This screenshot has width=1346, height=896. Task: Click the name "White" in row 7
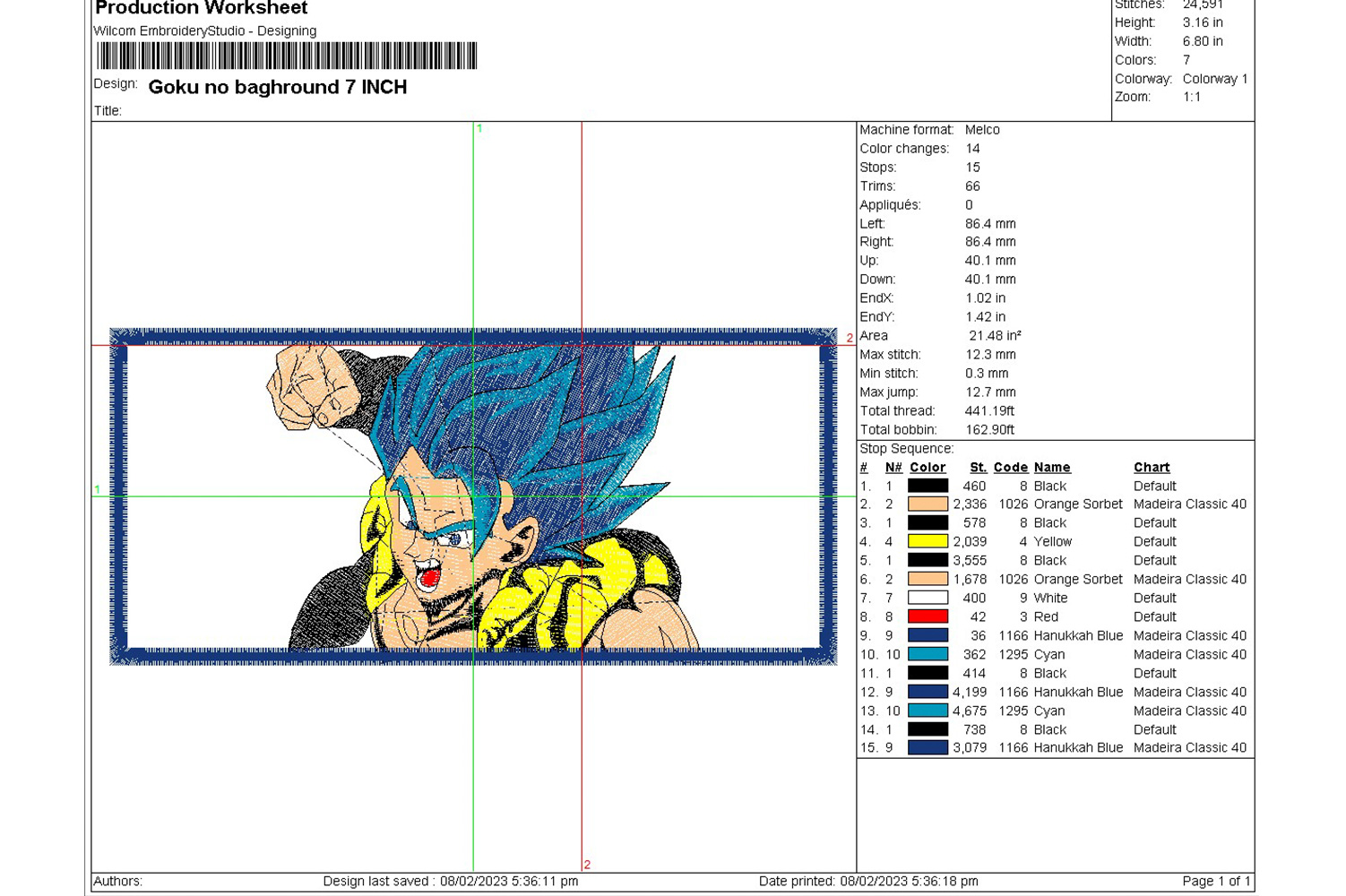pyautogui.click(x=1050, y=599)
